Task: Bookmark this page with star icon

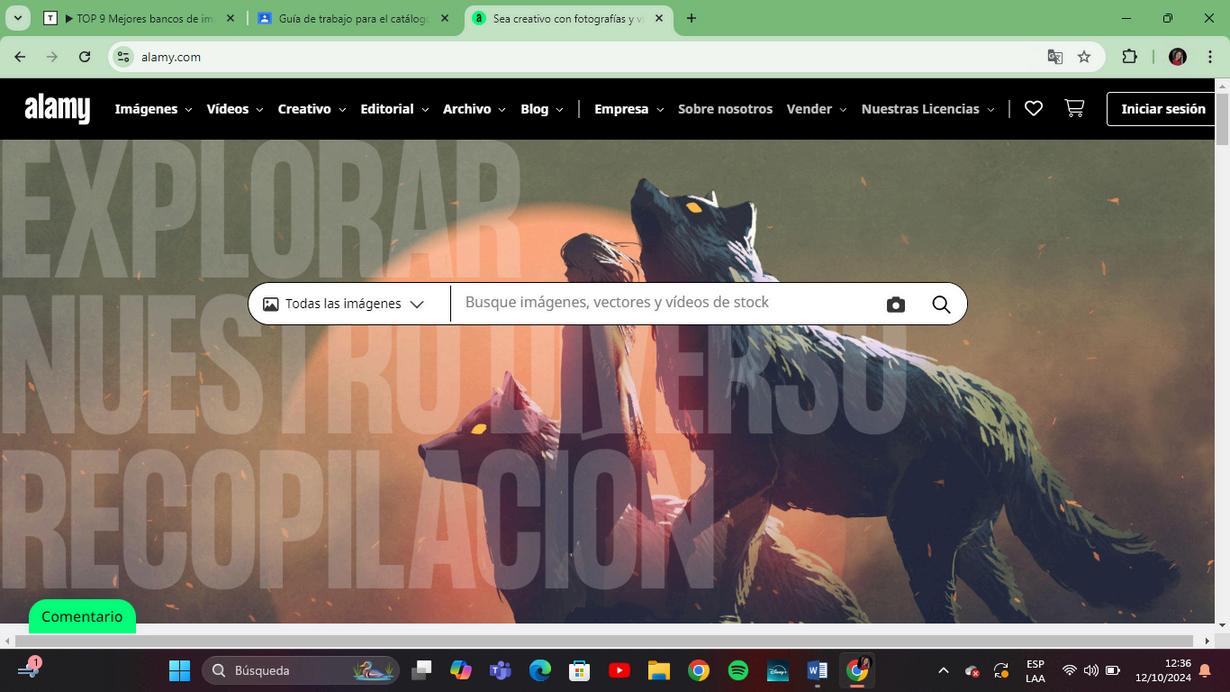Action: (x=1084, y=57)
